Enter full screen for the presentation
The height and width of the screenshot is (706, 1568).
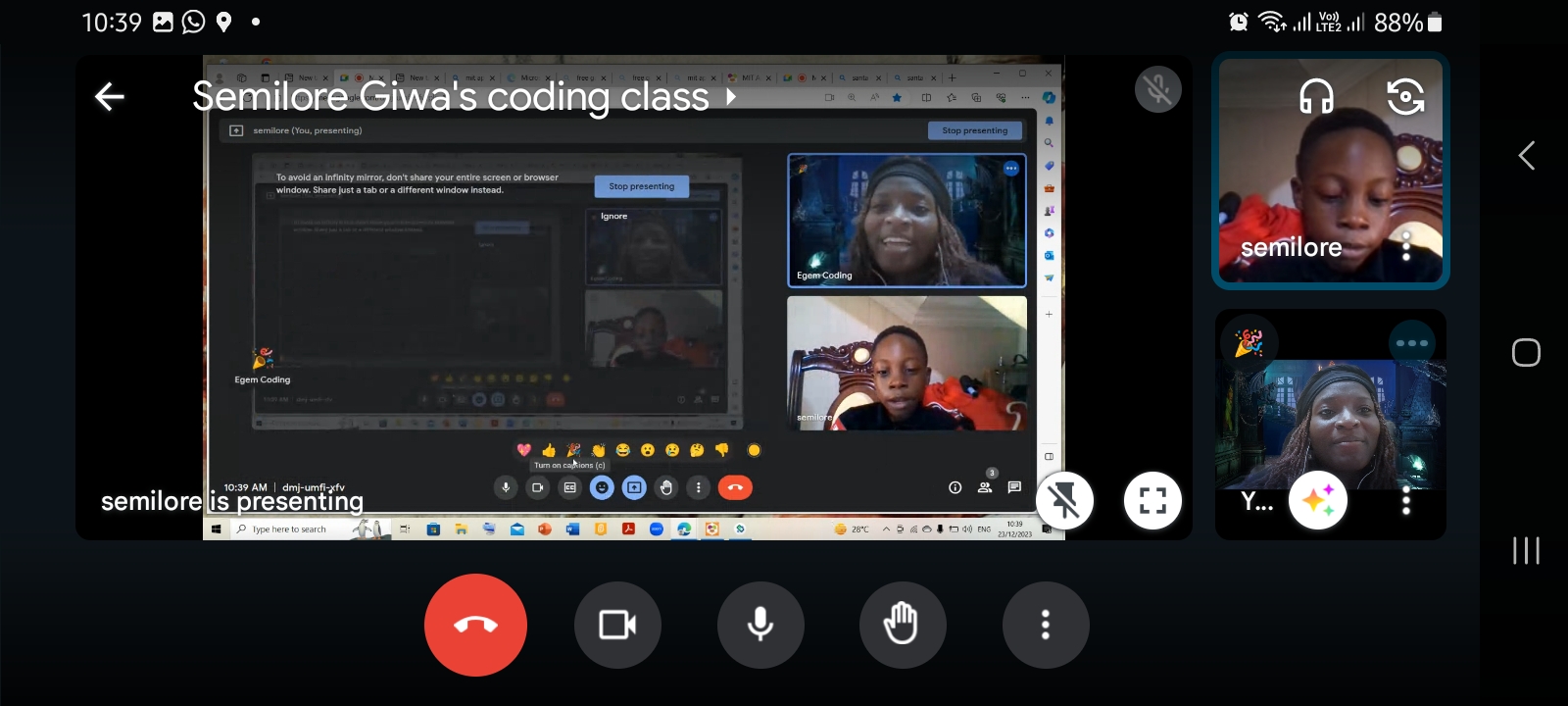(1152, 501)
